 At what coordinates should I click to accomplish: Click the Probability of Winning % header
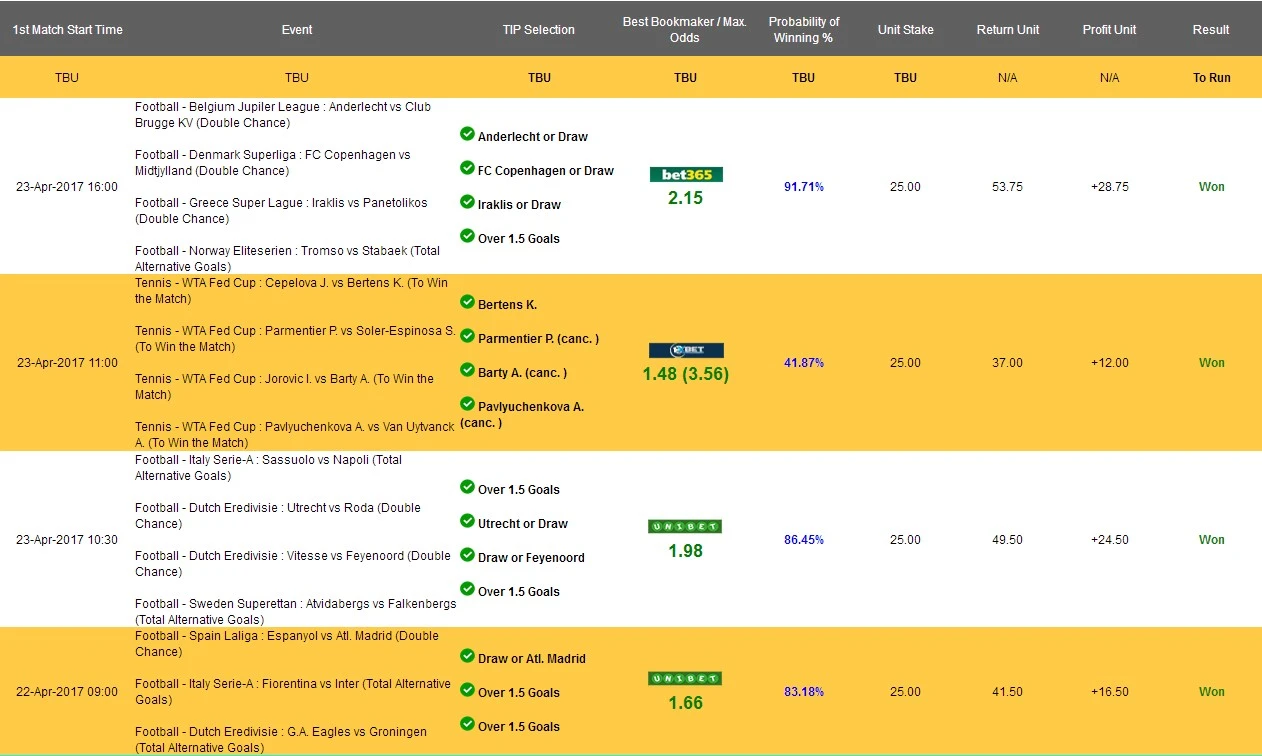point(803,30)
